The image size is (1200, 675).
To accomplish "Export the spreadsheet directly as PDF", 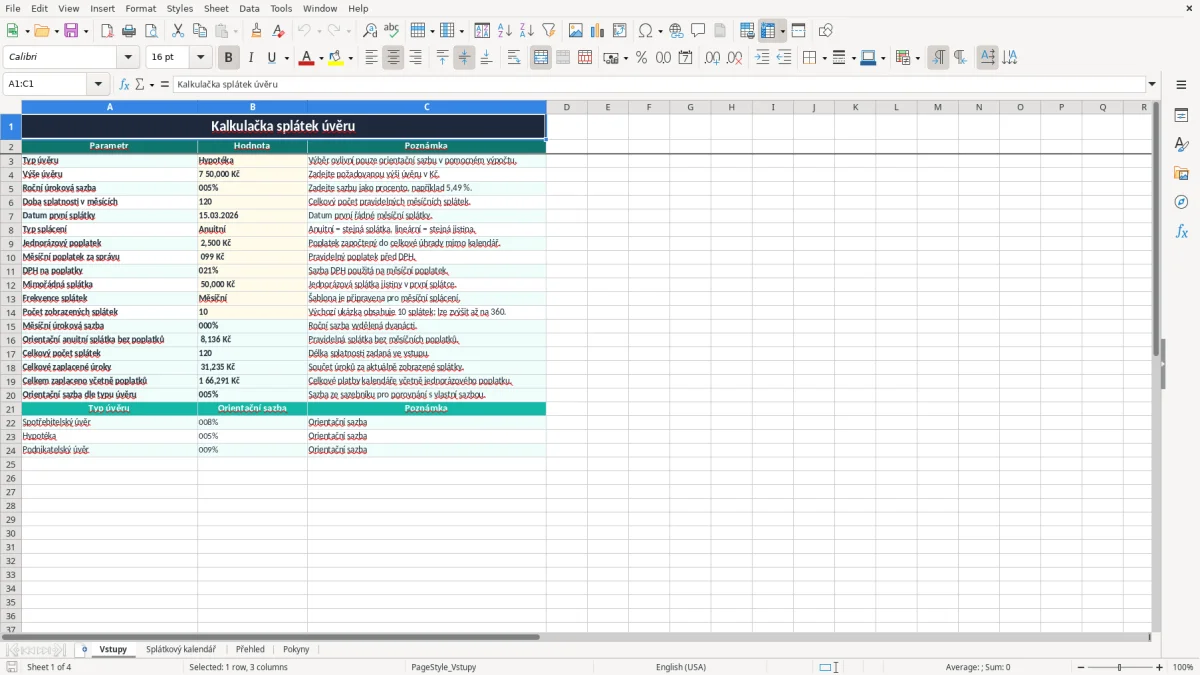I will pyautogui.click(x=107, y=31).
